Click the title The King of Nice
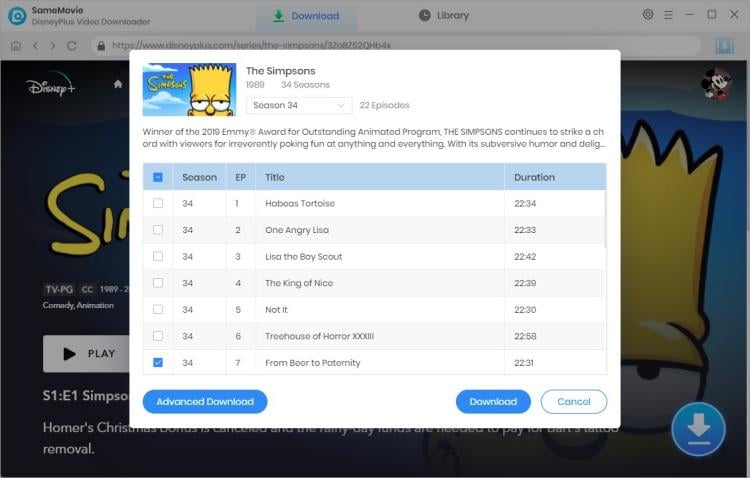The width and height of the screenshot is (750, 478). point(299,283)
